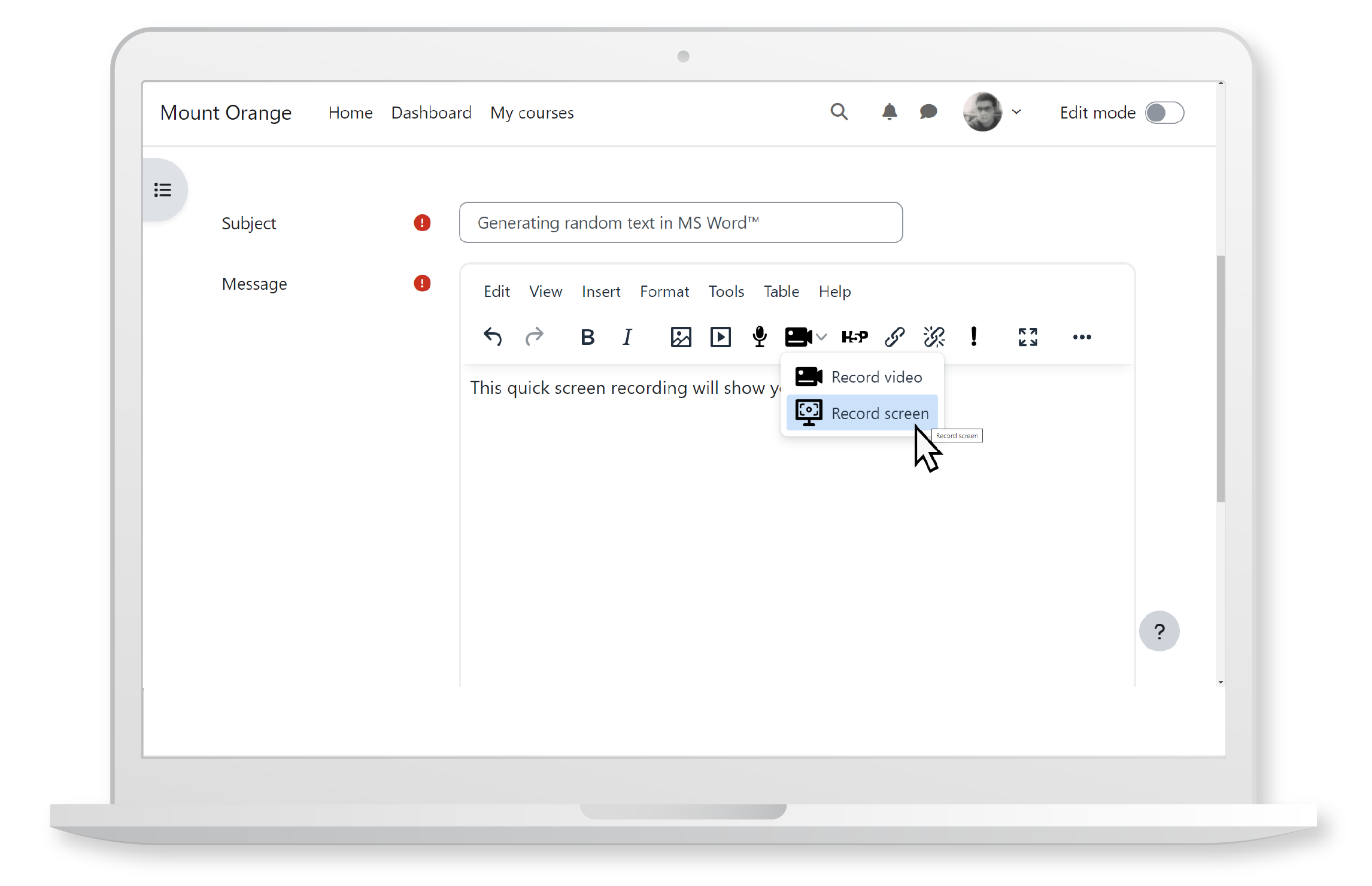Image resolution: width=1372 pixels, height=886 pixels.
Task: Click the more options ellipsis button
Action: pos(1081,337)
